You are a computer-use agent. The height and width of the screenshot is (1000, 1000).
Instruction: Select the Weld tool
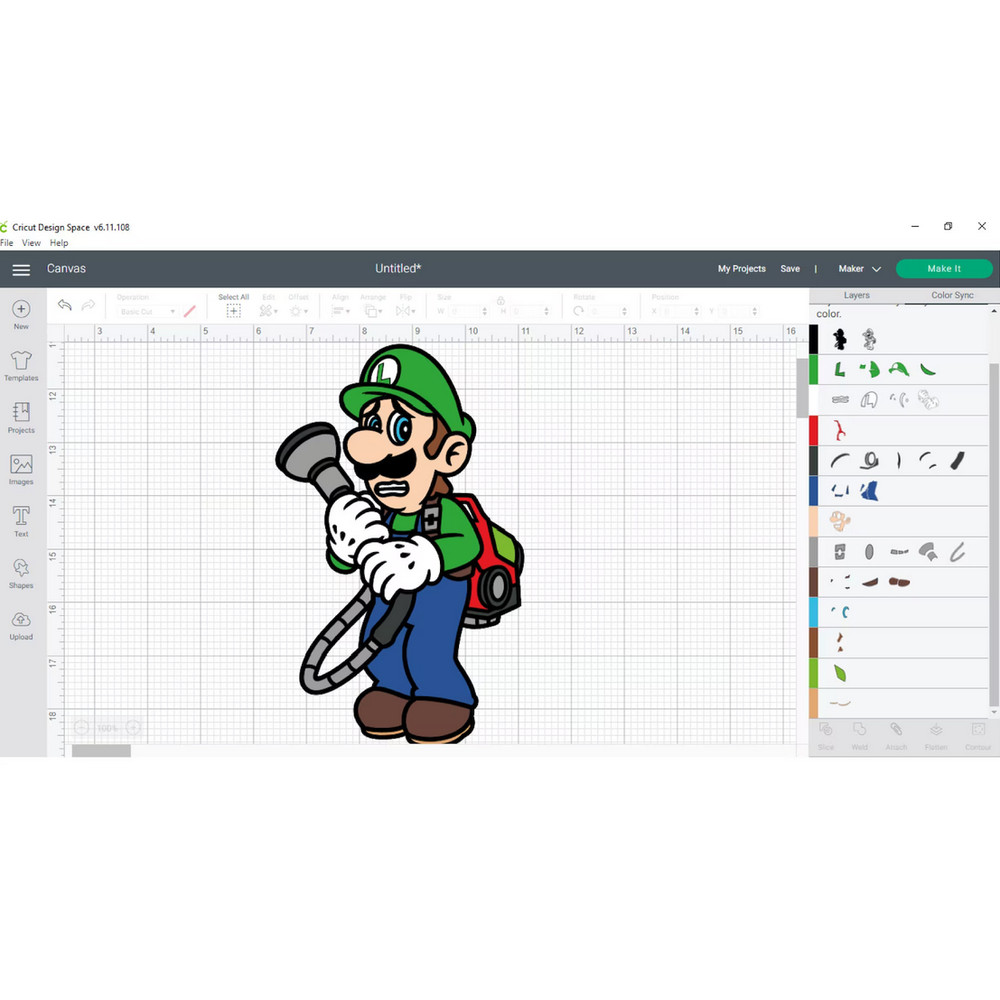point(859,735)
